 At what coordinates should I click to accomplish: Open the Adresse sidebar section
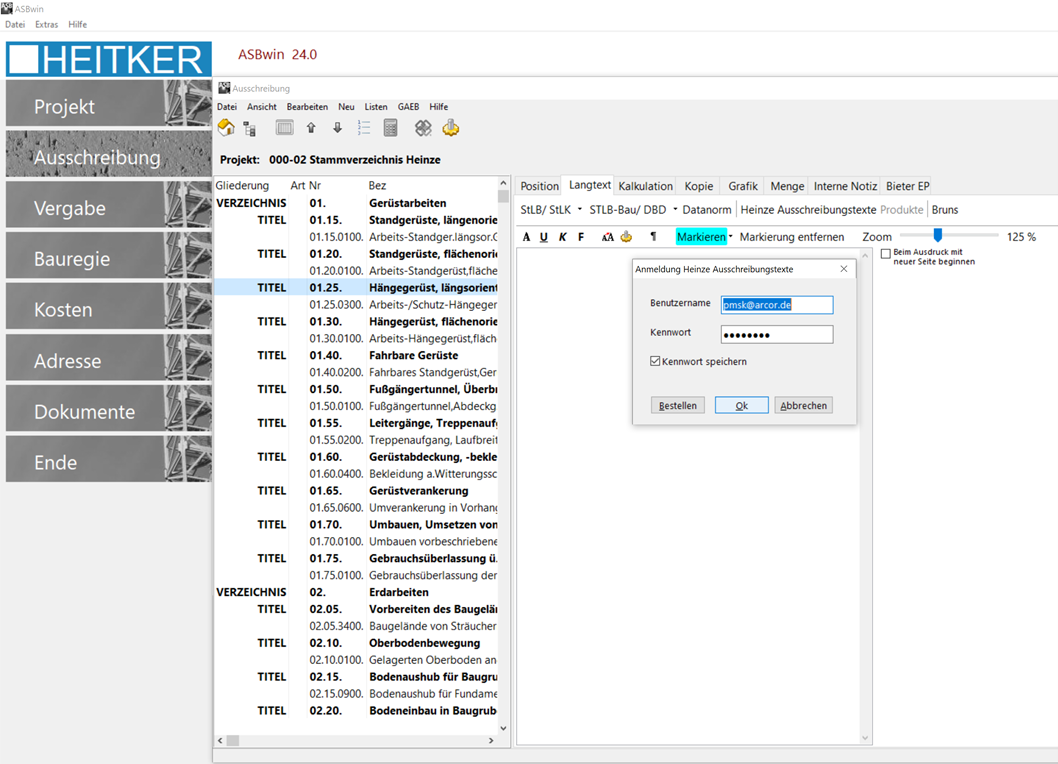(x=109, y=358)
